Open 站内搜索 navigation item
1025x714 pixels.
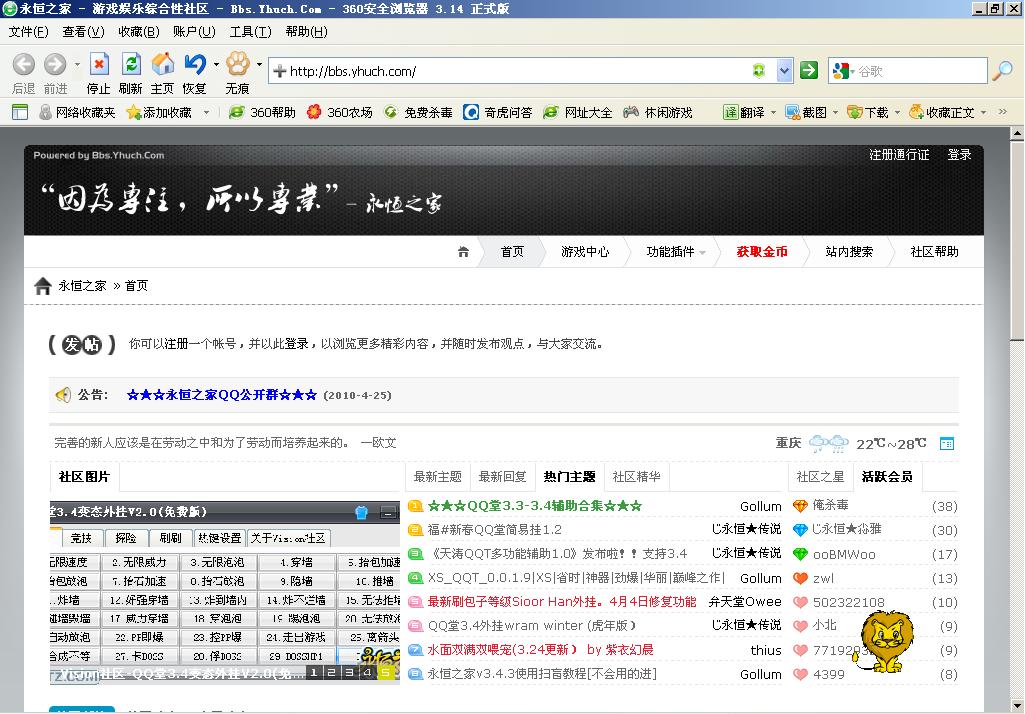849,252
